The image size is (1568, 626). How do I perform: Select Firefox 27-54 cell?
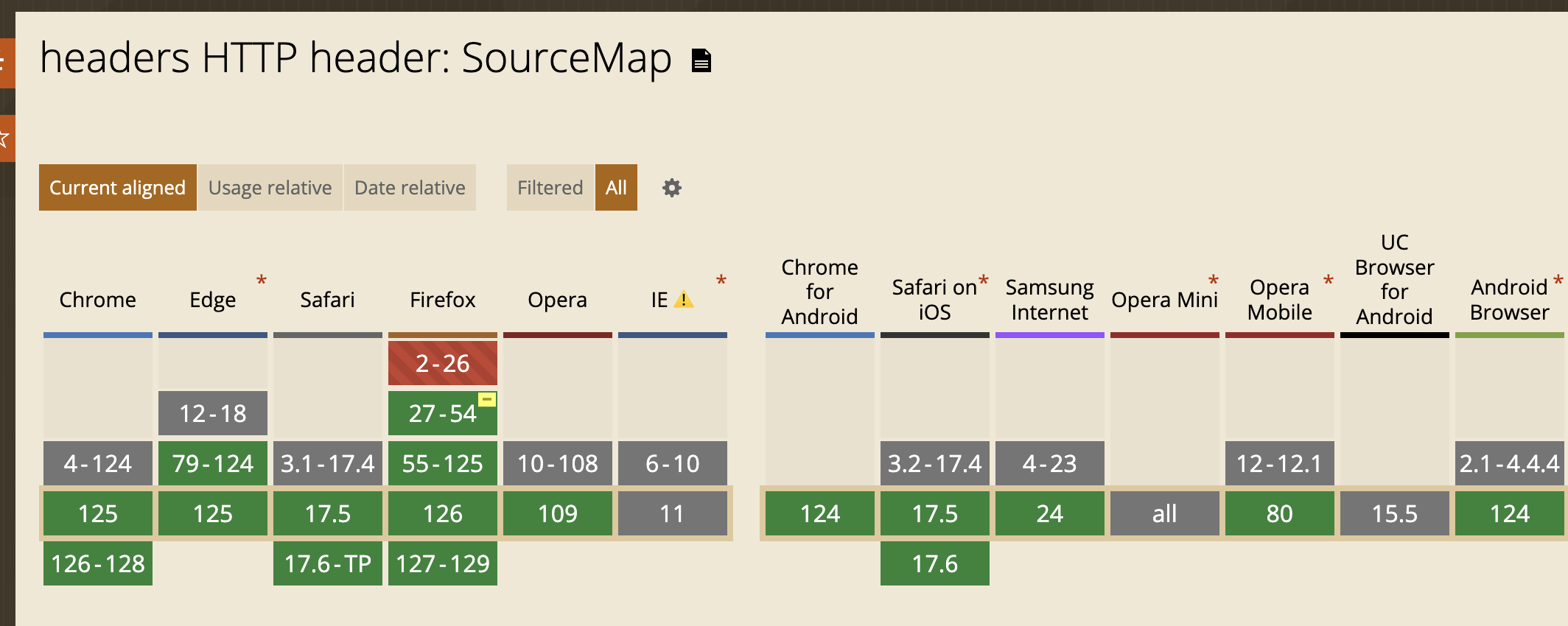pyautogui.click(x=443, y=413)
